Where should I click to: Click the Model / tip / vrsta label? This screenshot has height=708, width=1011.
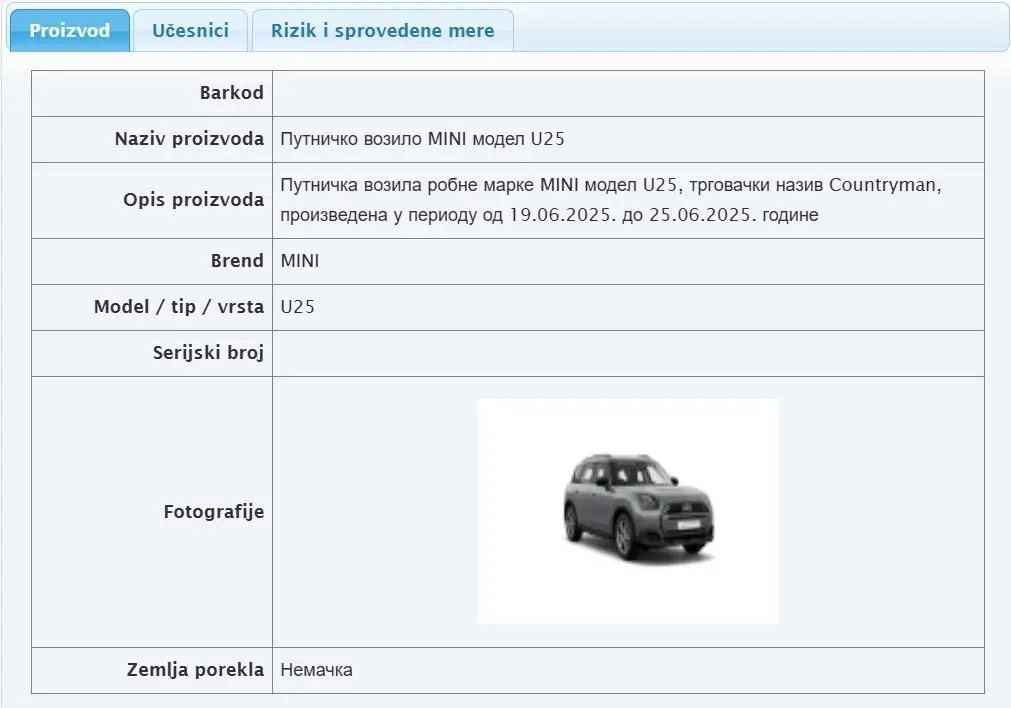[x=179, y=307]
